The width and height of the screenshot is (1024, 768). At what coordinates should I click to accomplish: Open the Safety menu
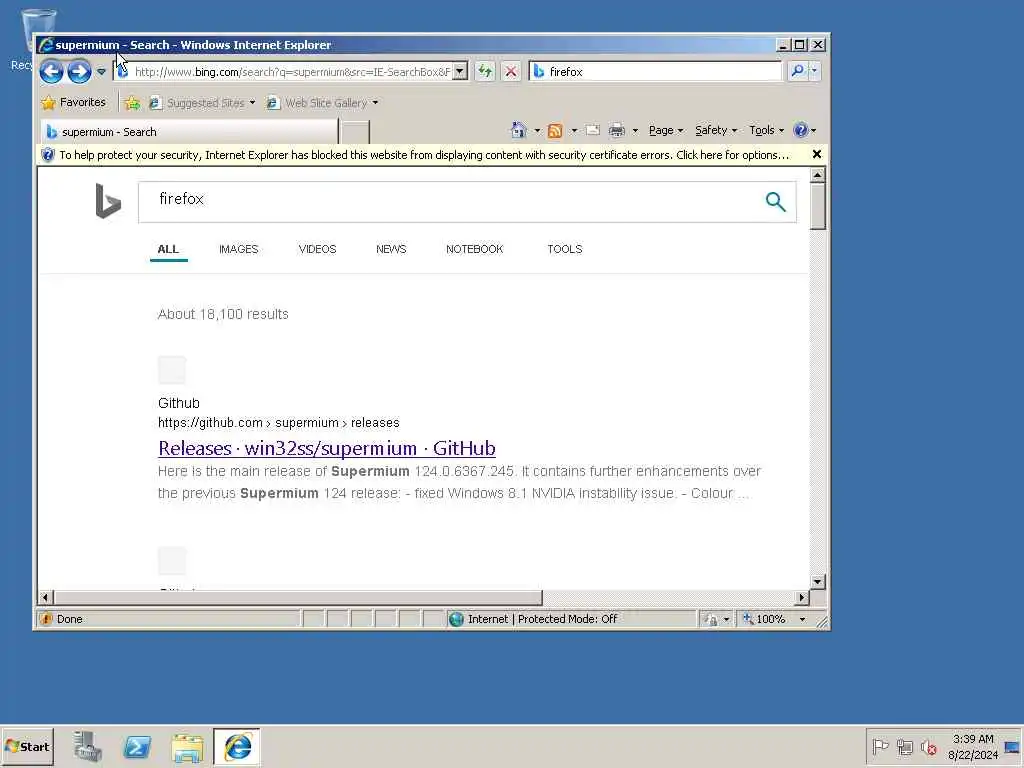pos(716,131)
